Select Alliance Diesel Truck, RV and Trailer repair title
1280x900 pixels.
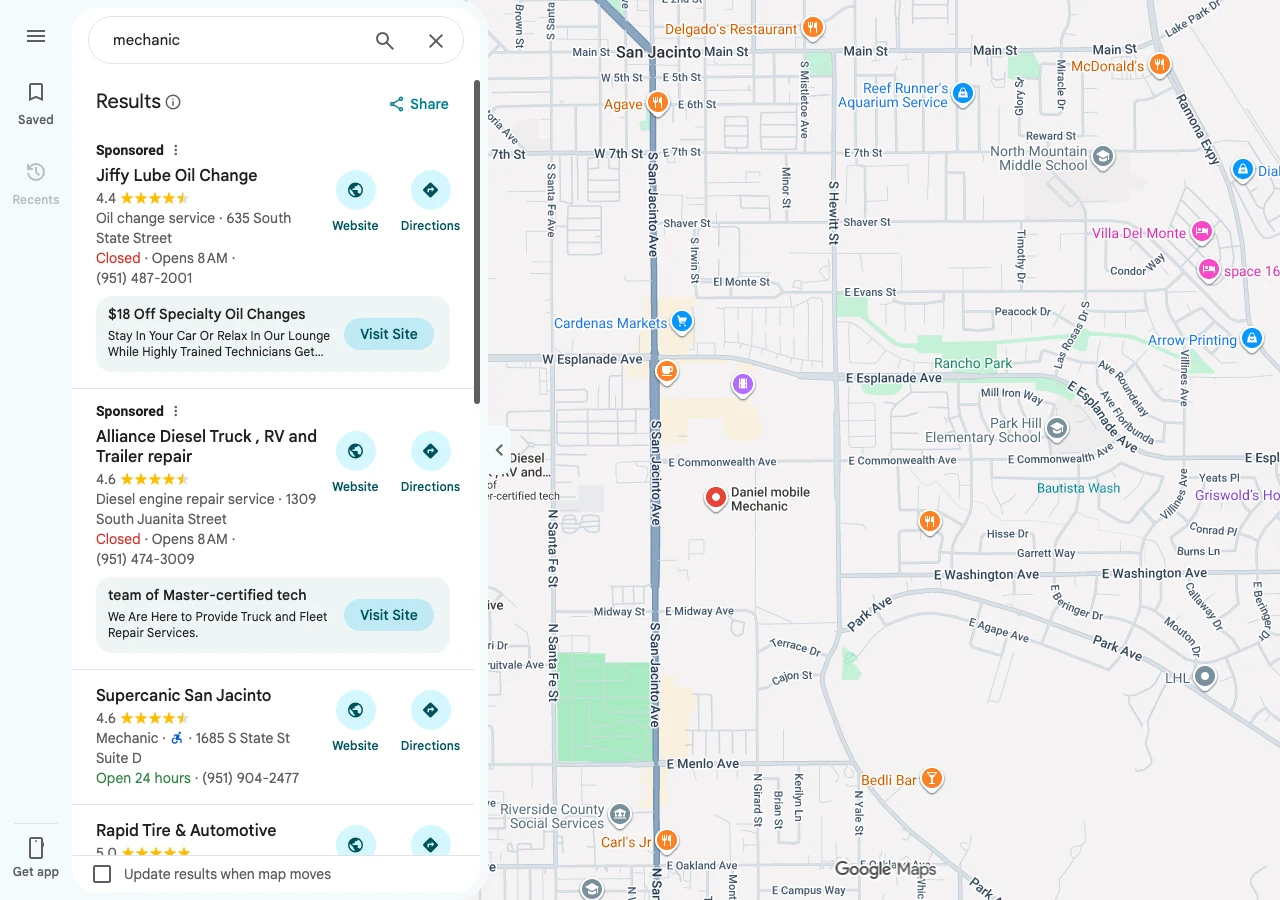pos(206,446)
